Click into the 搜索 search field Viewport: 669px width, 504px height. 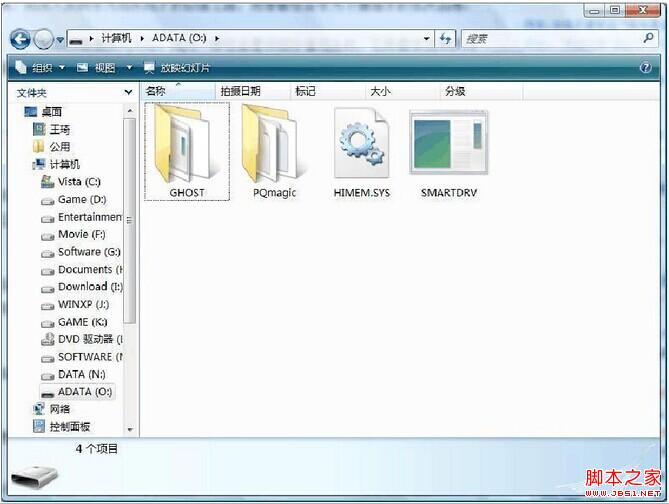[x=552, y=39]
